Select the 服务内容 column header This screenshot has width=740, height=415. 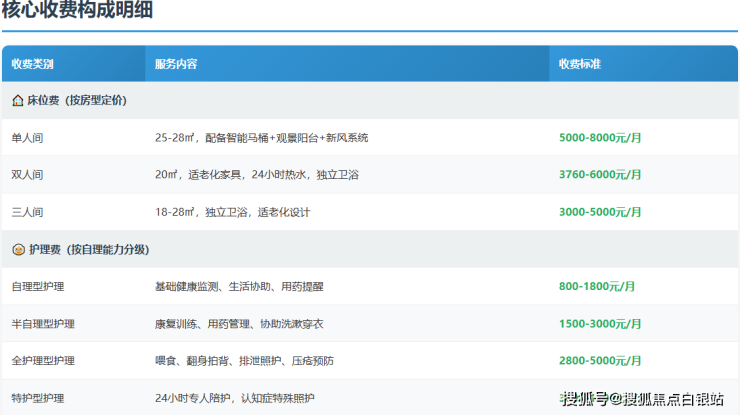point(176,64)
